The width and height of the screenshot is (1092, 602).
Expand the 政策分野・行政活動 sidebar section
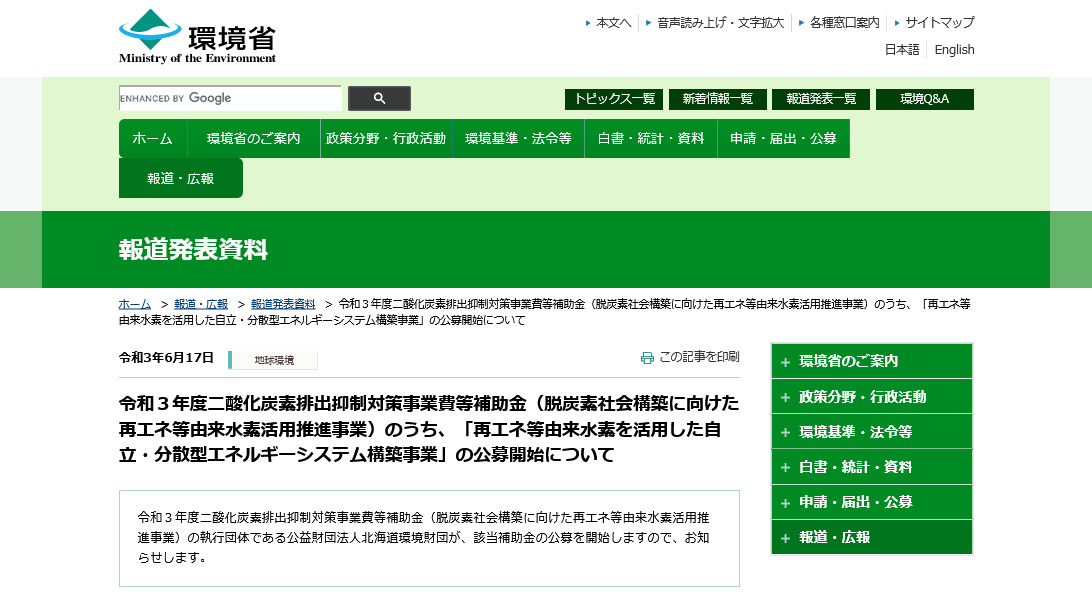click(x=786, y=397)
